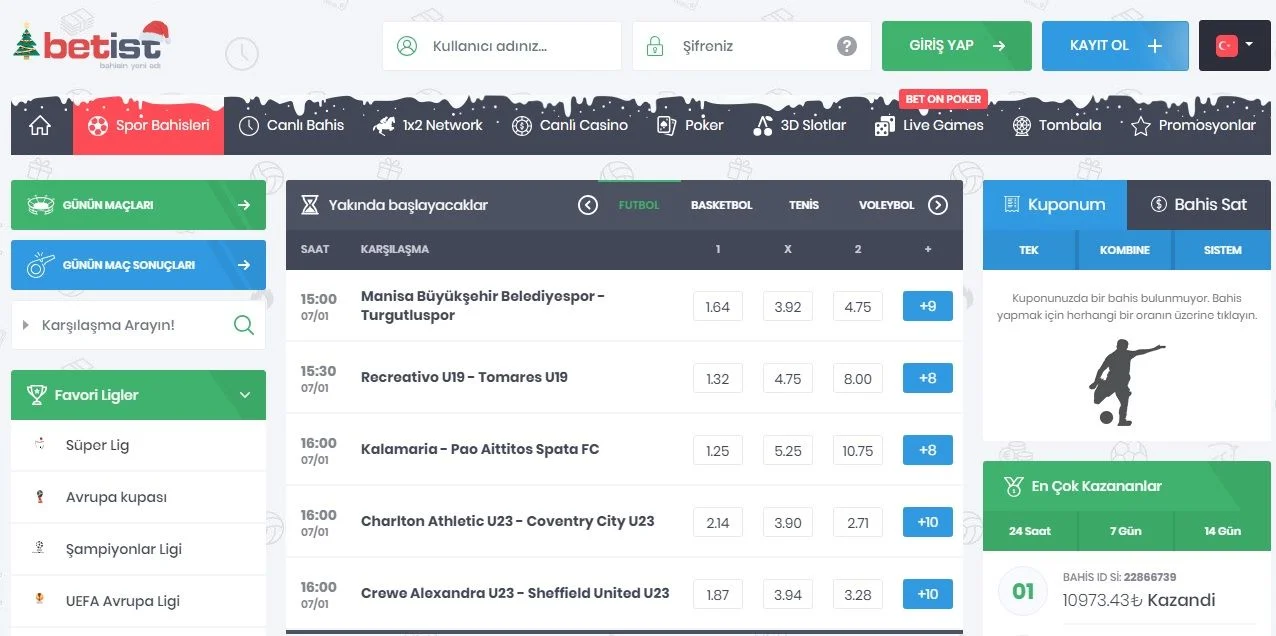Image resolution: width=1276 pixels, height=636 pixels.
Task: Open 3D Slotlar menu item
Action: pyautogui.click(x=799, y=125)
